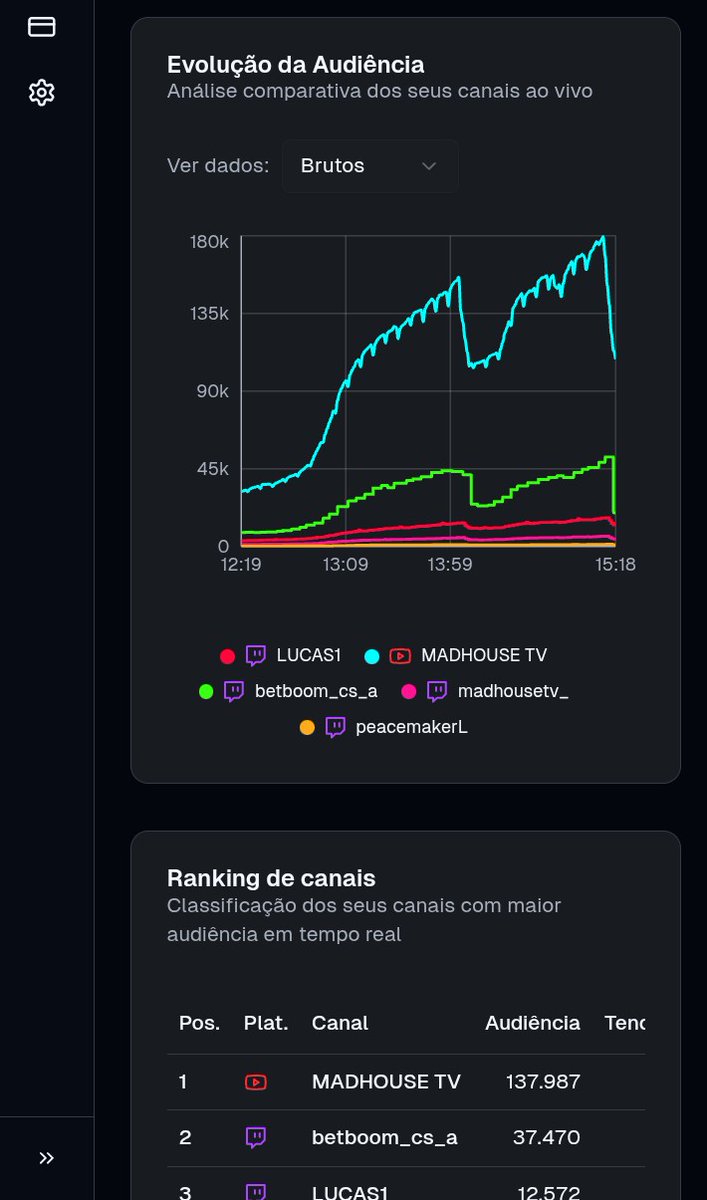Sort ranking by Canal column header
This screenshot has width=707, height=1200.
[340, 1023]
